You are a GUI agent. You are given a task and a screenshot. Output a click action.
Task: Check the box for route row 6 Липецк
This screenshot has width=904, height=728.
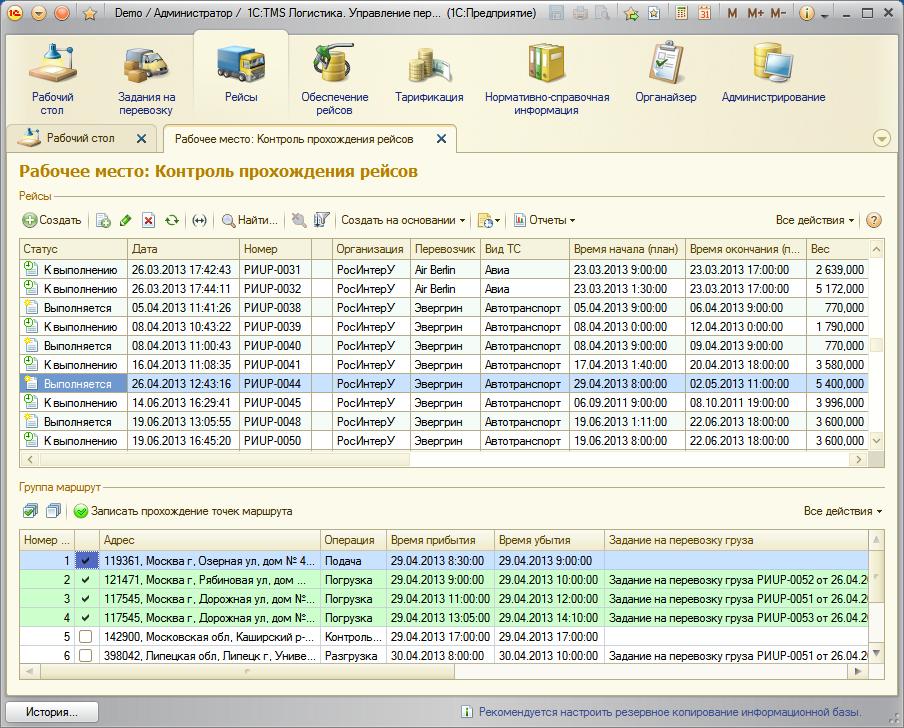(85, 656)
